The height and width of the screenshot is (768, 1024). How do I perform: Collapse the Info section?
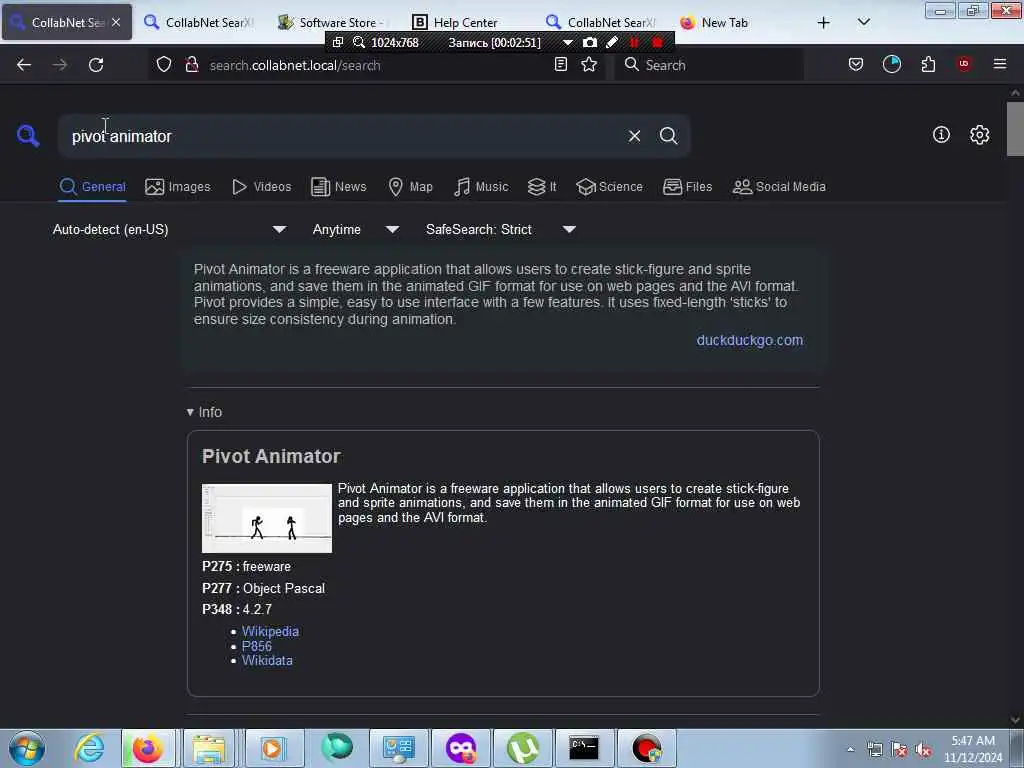(204, 412)
